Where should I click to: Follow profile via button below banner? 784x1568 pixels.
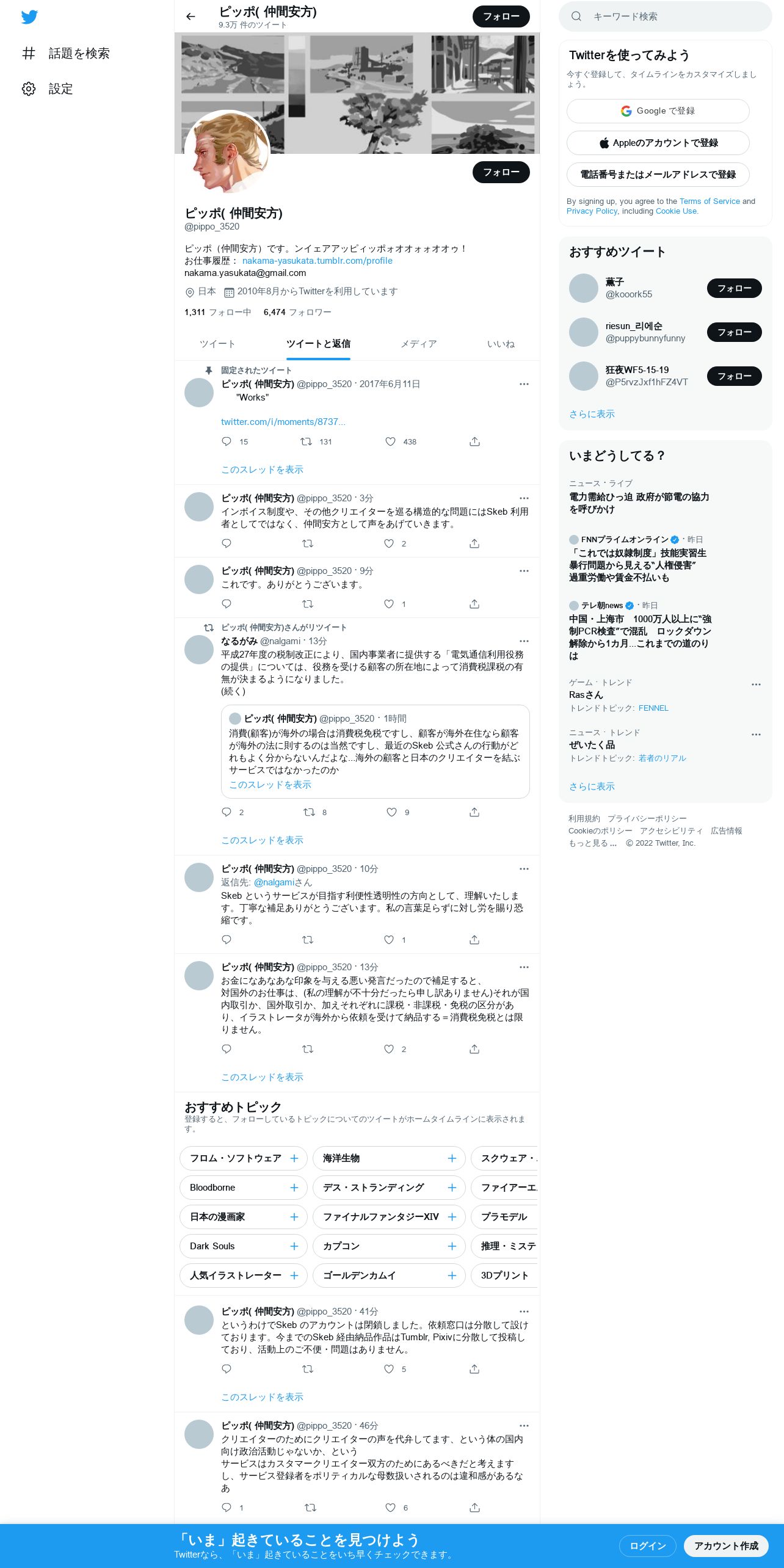(501, 172)
